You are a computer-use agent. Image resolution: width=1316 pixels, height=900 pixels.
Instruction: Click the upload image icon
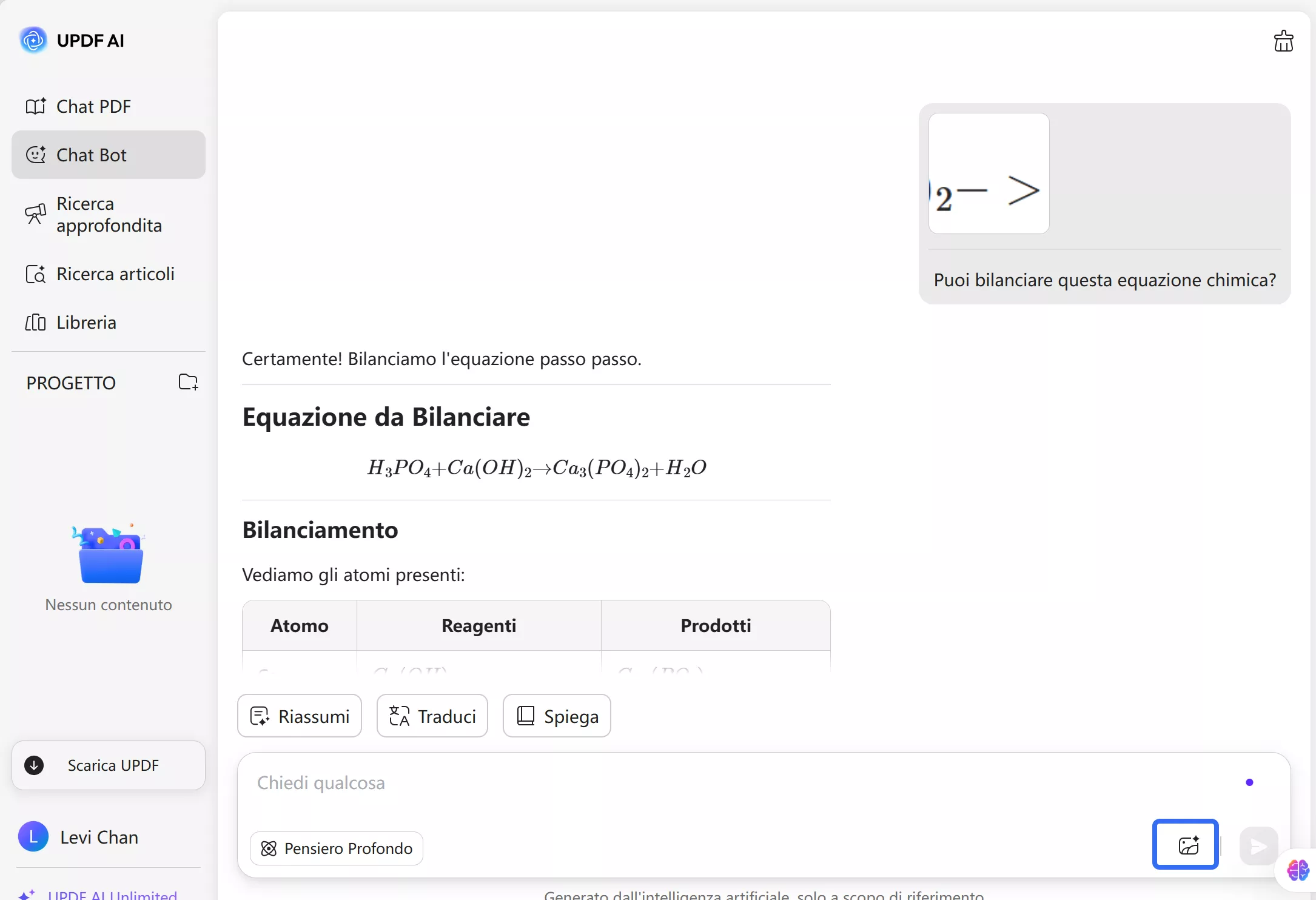[x=1185, y=845]
